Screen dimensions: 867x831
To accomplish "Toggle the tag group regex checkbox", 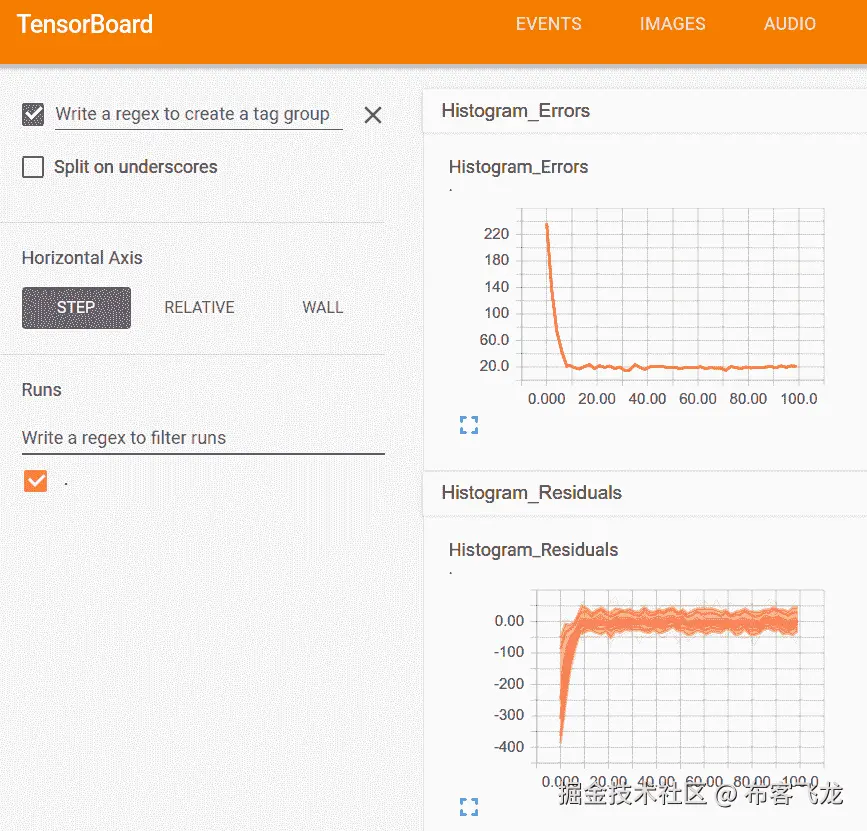I will click(x=33, y=114).
